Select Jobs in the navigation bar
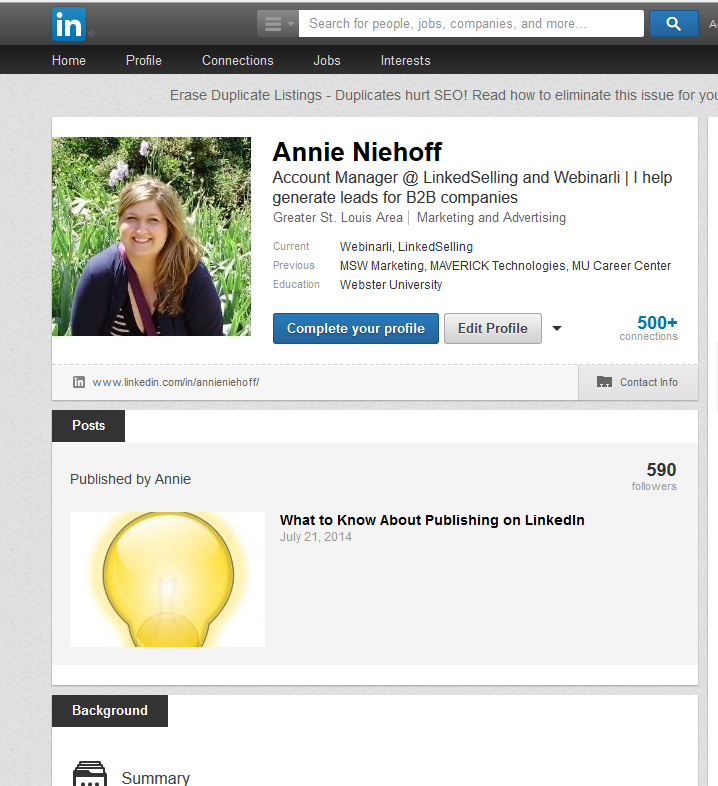 point(327,60)
